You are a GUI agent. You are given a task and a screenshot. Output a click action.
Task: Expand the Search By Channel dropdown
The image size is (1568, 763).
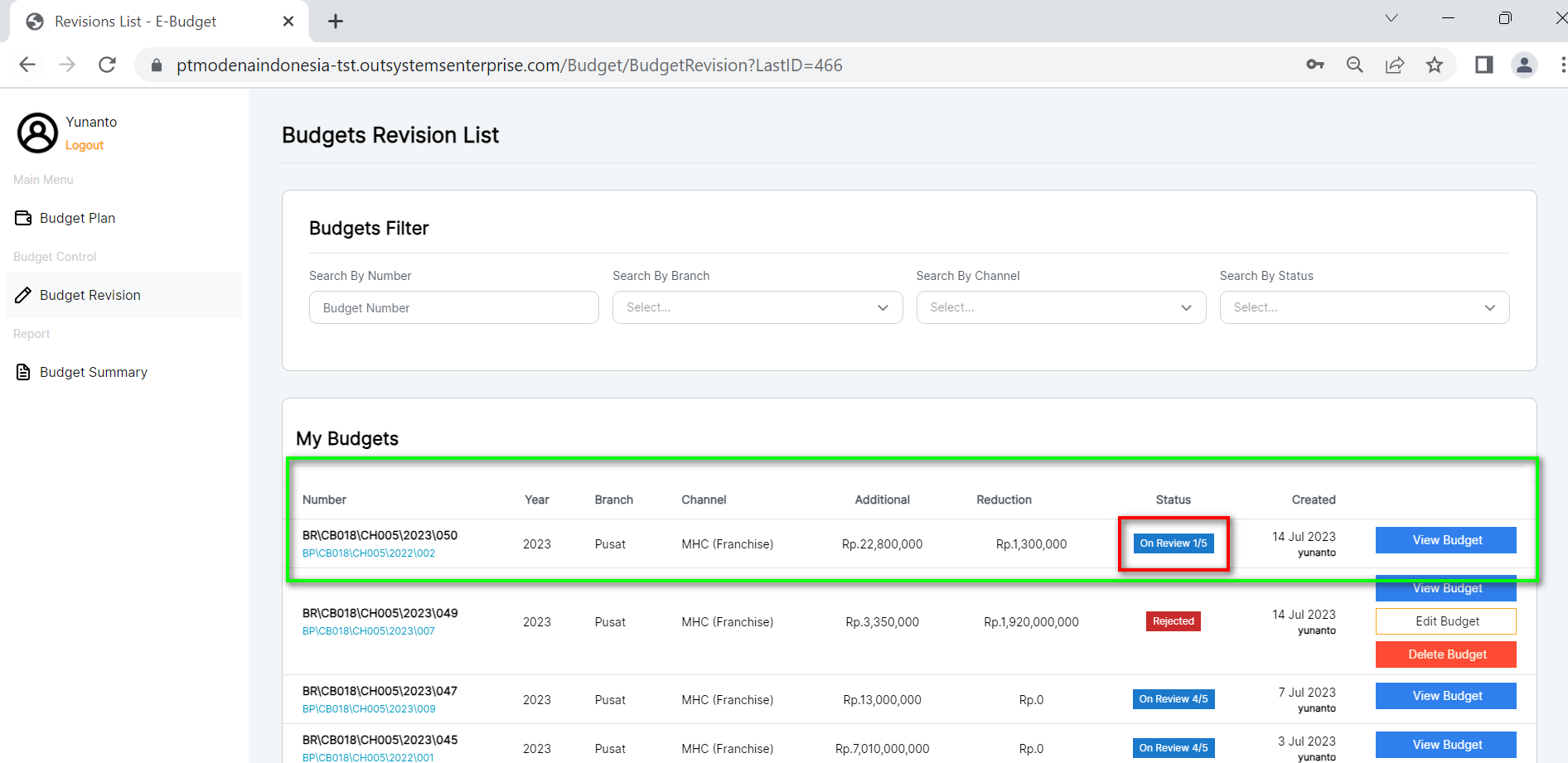(1060, 307)
